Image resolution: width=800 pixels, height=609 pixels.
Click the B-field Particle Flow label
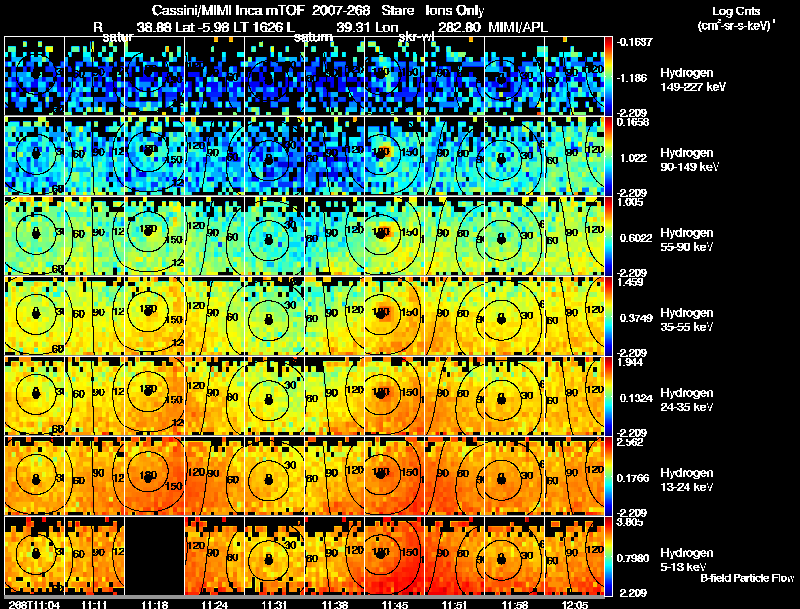click(x=747, y=578)
